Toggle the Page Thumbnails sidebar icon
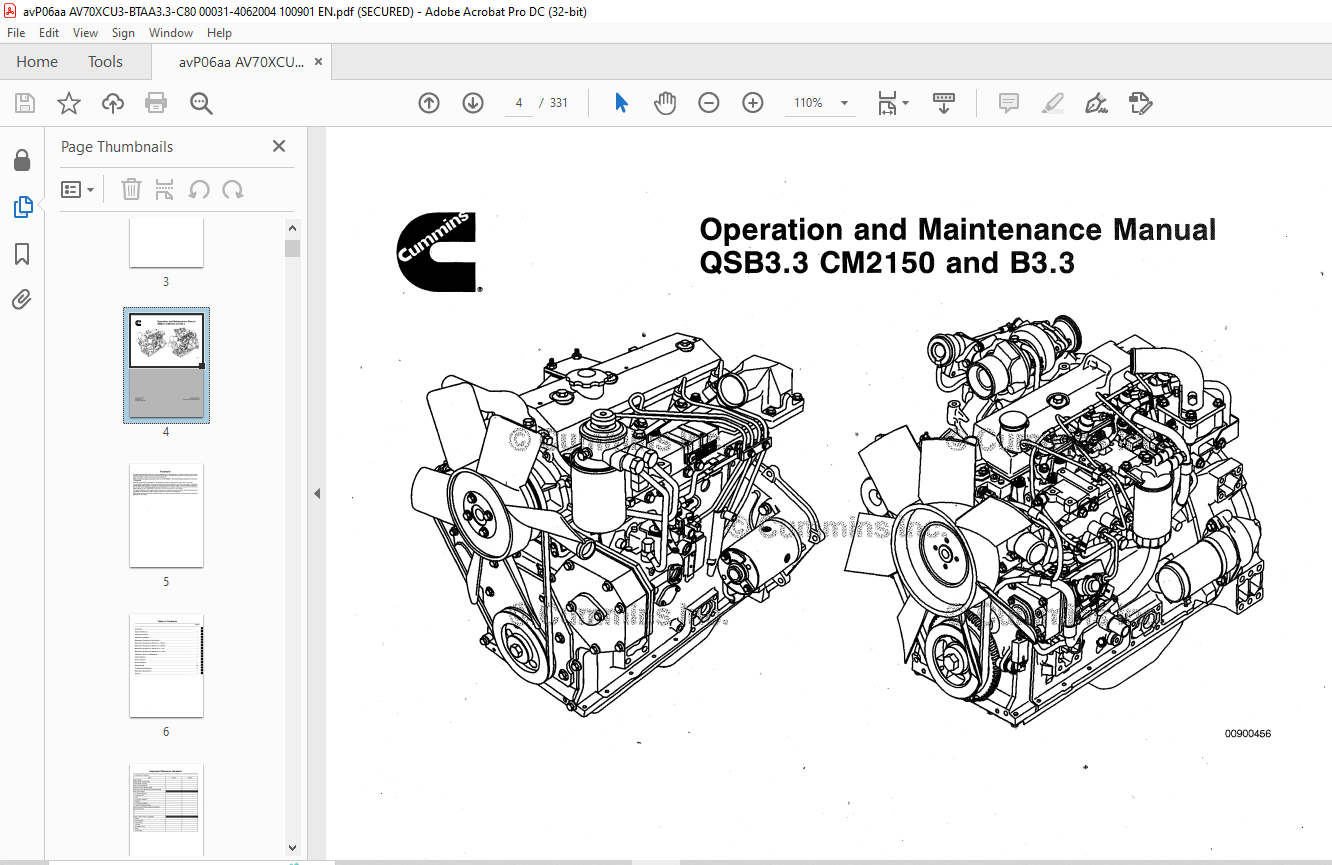 click(22, 207)
